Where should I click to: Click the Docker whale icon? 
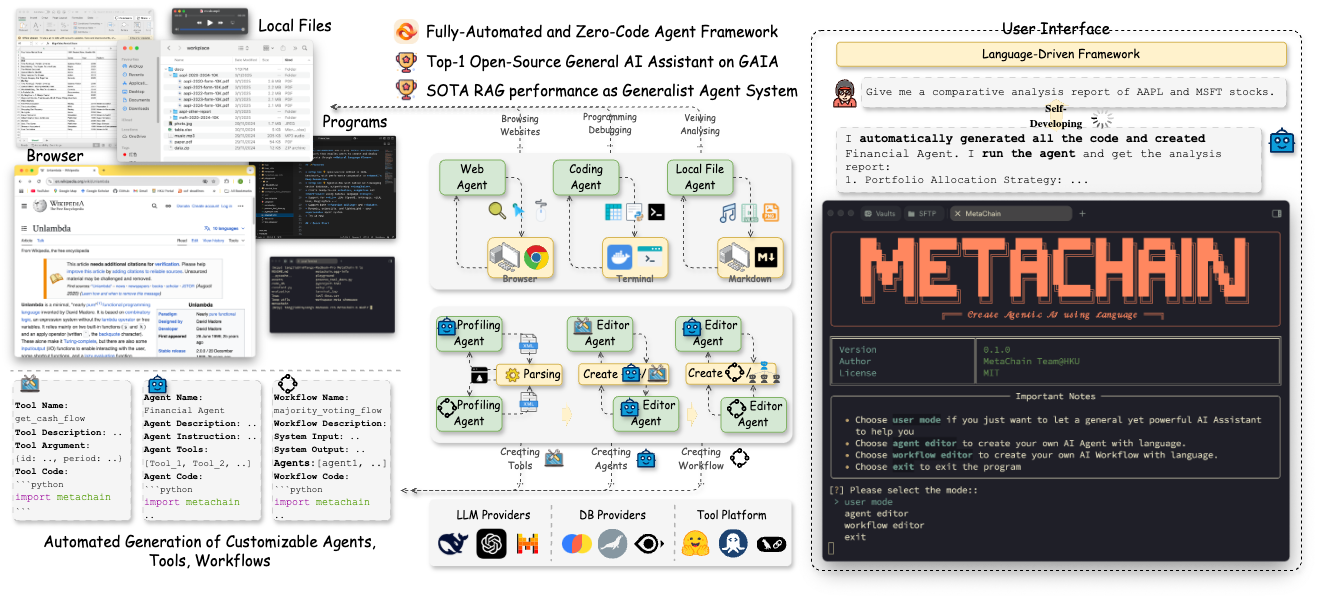coord(619,258)
